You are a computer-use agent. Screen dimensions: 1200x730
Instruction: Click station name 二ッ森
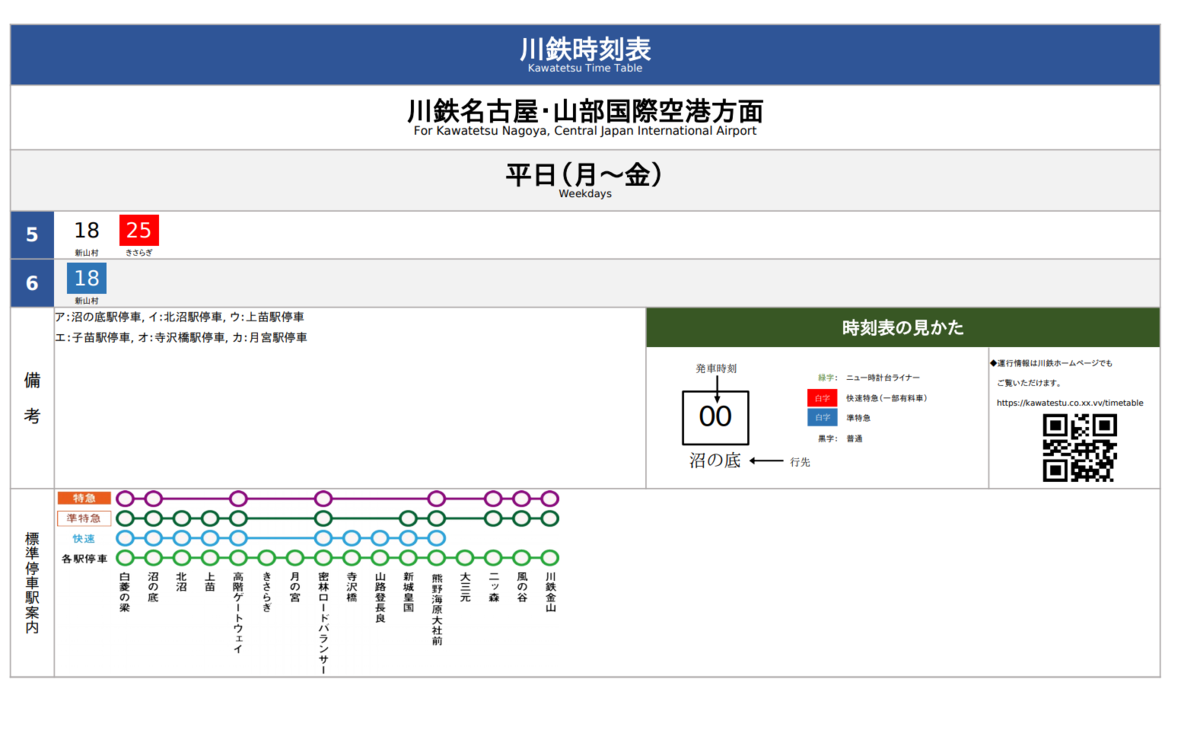(493, 587)
